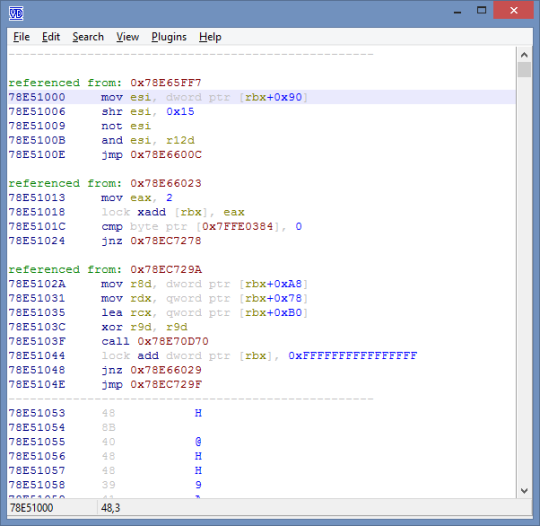
Task: Open the Edit menu
Action: [51, 37]
